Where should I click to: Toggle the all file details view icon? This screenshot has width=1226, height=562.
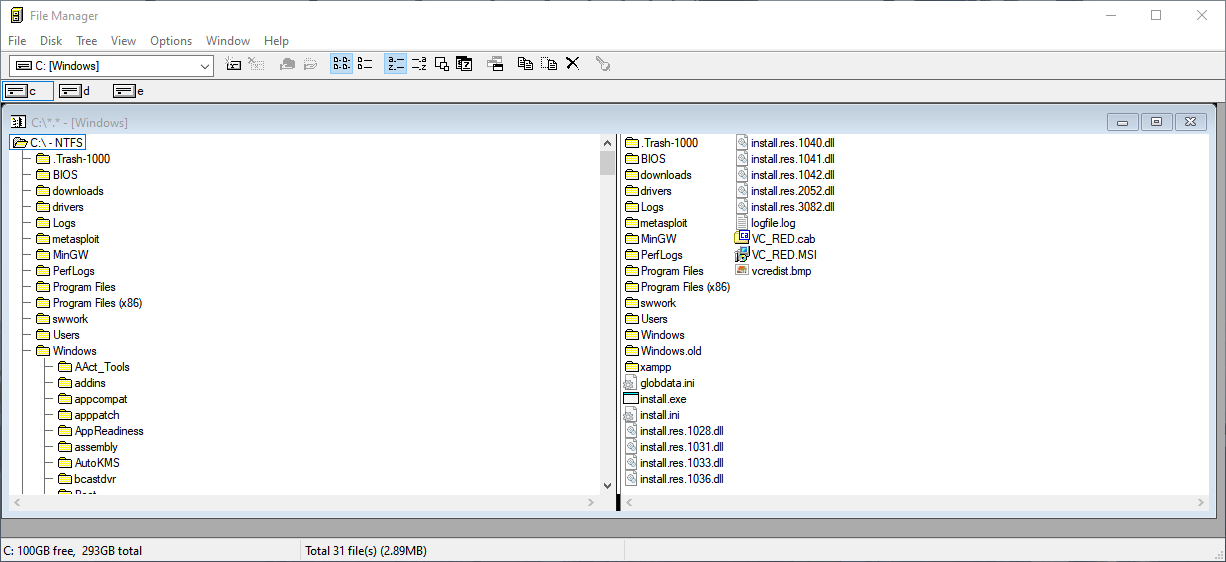pos(365,64)
